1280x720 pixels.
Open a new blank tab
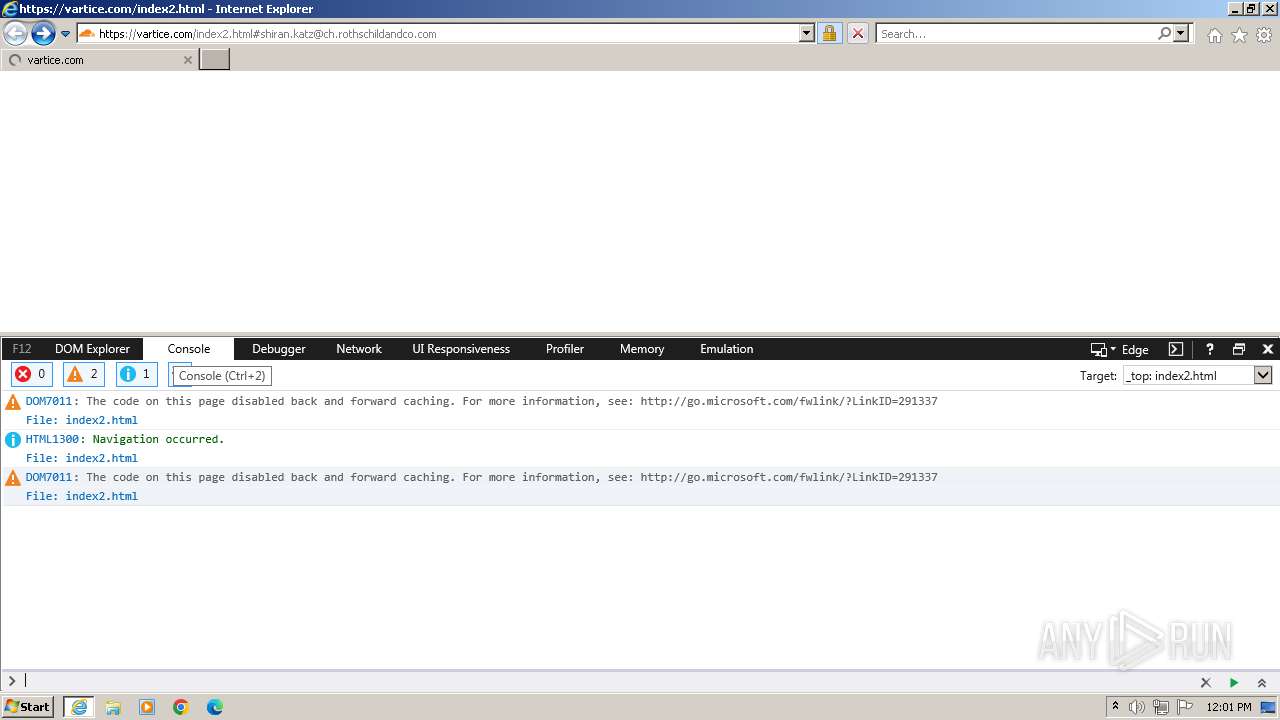click(x=215, y=59)
